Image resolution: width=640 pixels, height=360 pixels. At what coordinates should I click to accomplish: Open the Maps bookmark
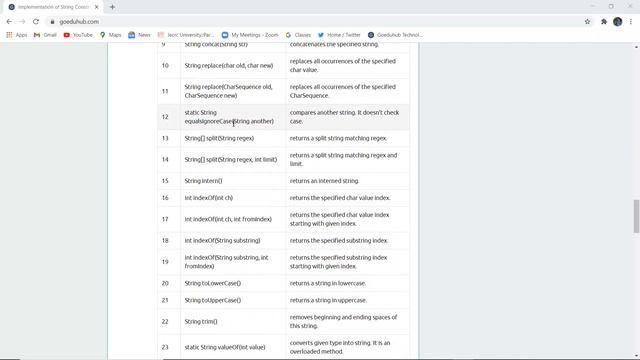click(111, 35)
